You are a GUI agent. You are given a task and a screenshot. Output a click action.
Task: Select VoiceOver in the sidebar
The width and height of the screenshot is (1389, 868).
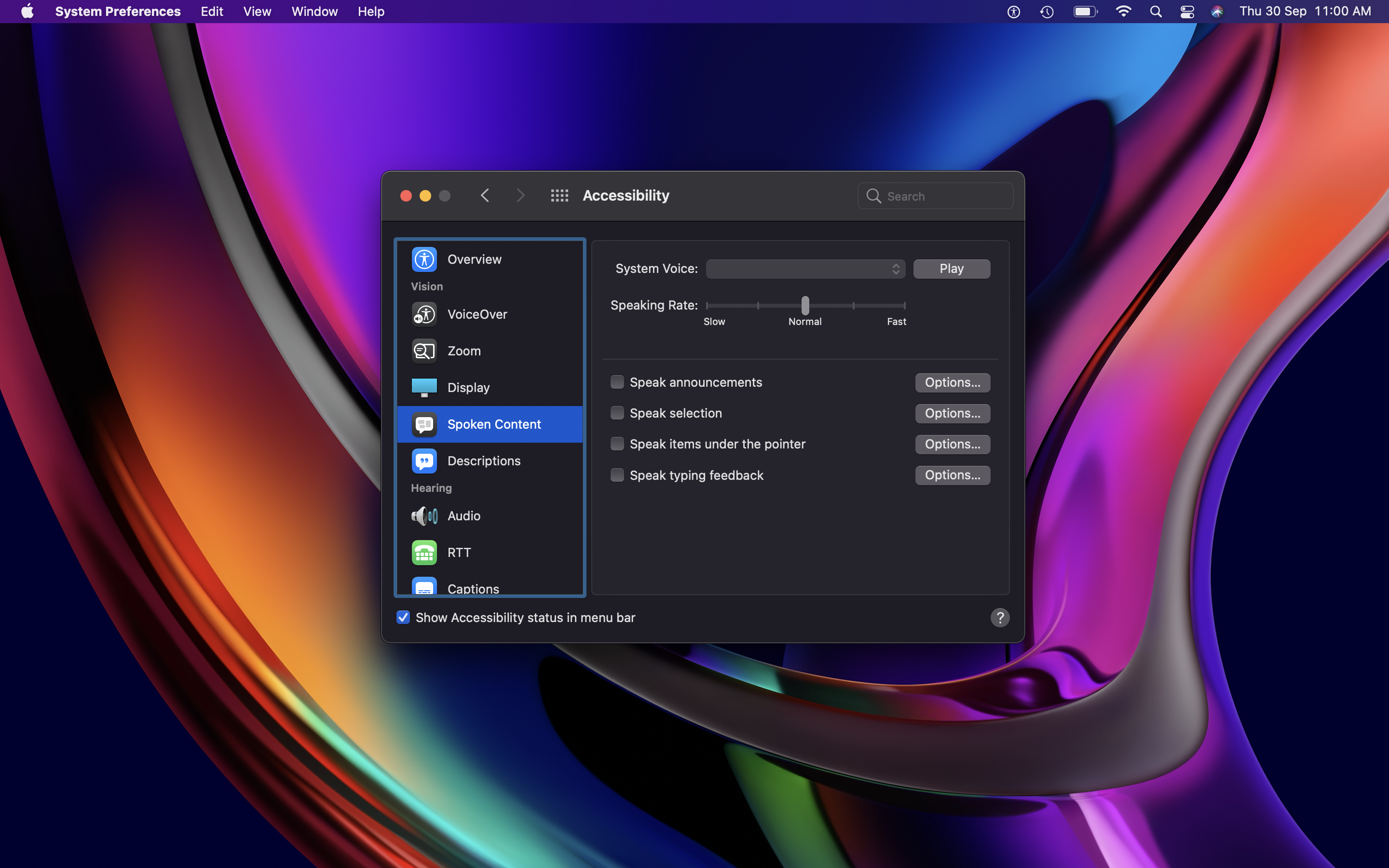[x=477, y=314]
